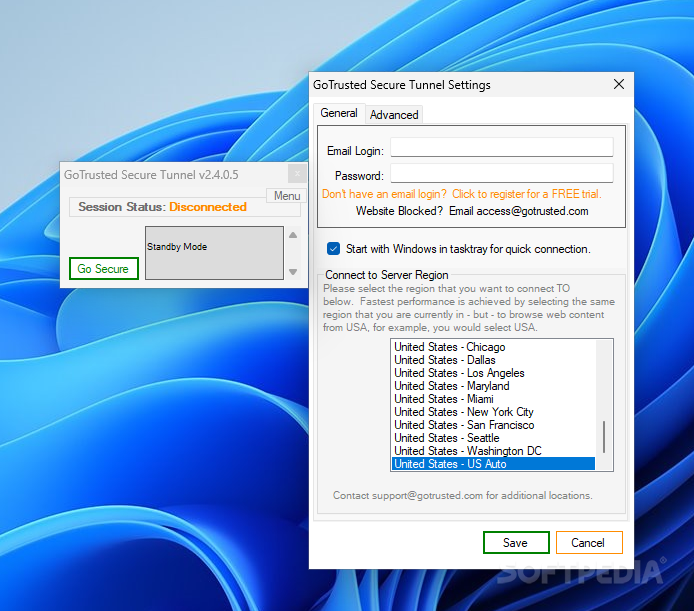
Task: Switch to the Advanced tab
Action: pos(394,115)
